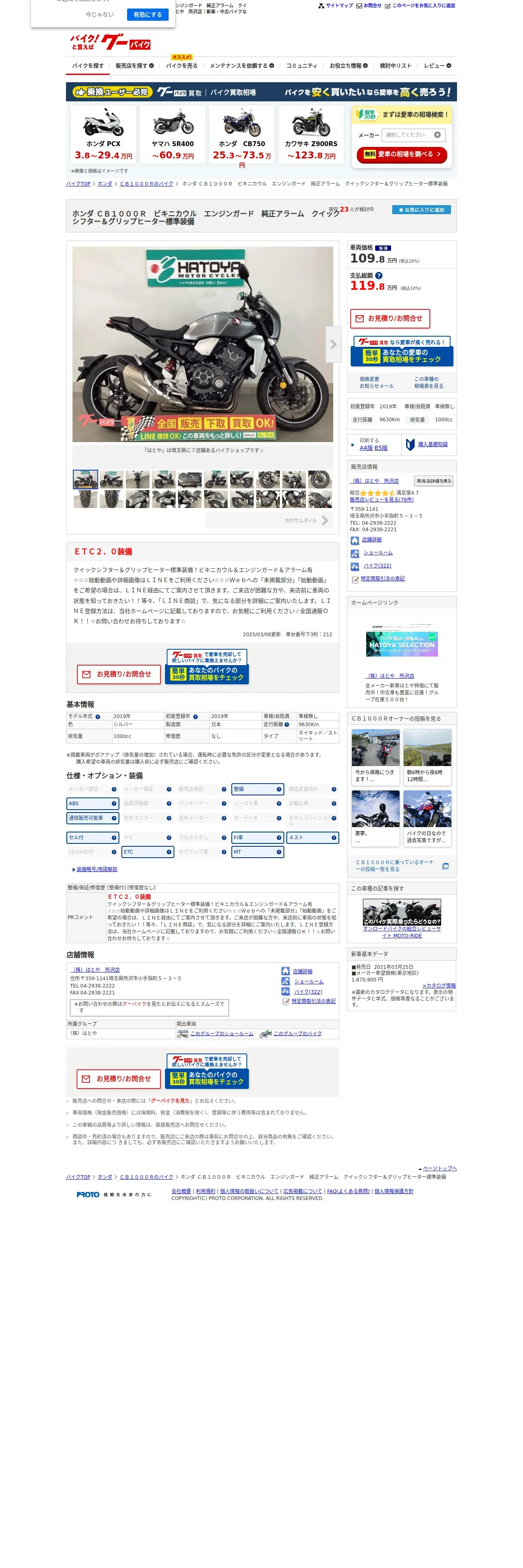Open the MOTO-RIDE review article image
Viewport: 523px width, 1568px height.
pyautogui.click(x=402, y=913)
